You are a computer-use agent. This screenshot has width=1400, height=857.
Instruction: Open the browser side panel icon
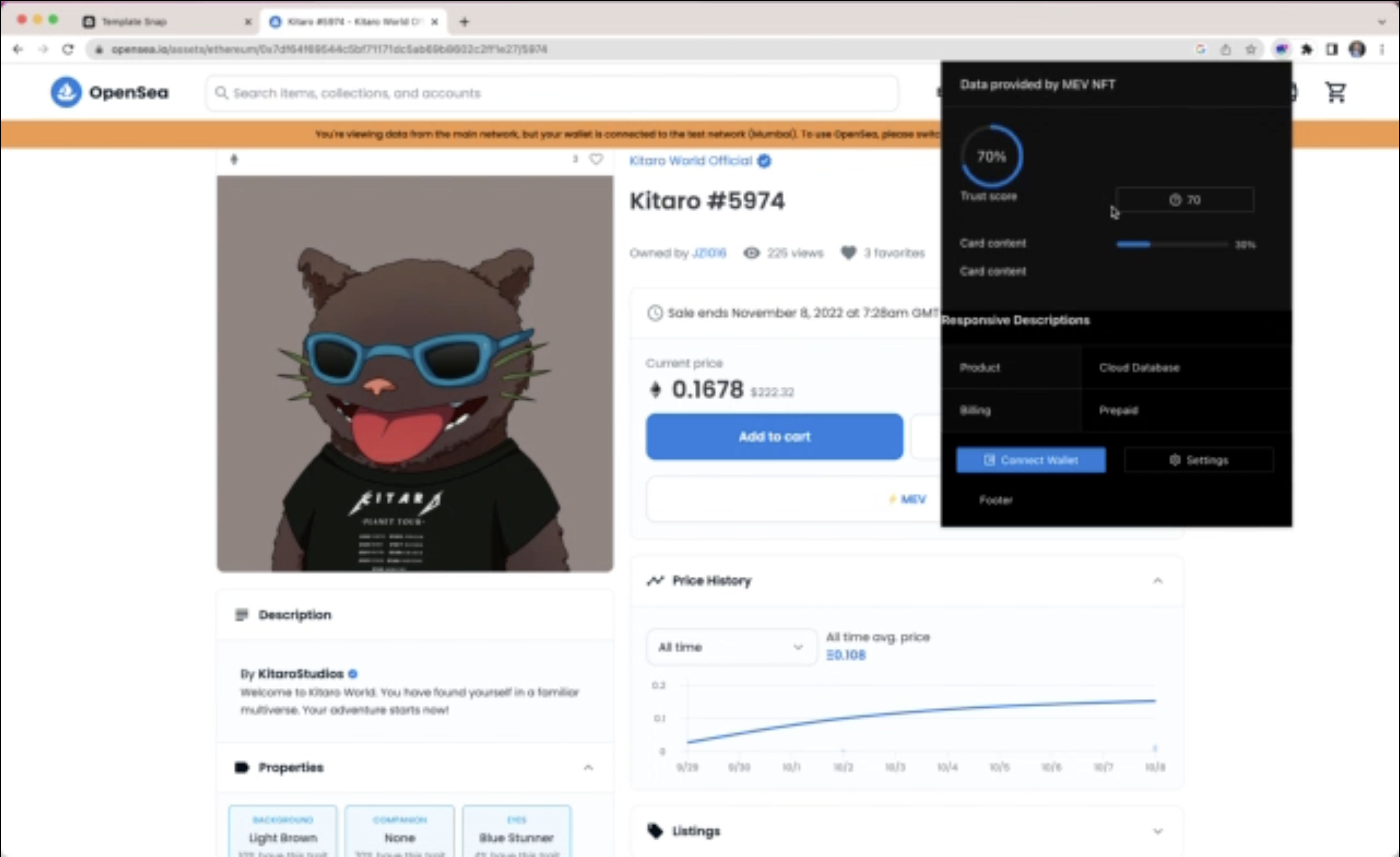click(1332, 50)
